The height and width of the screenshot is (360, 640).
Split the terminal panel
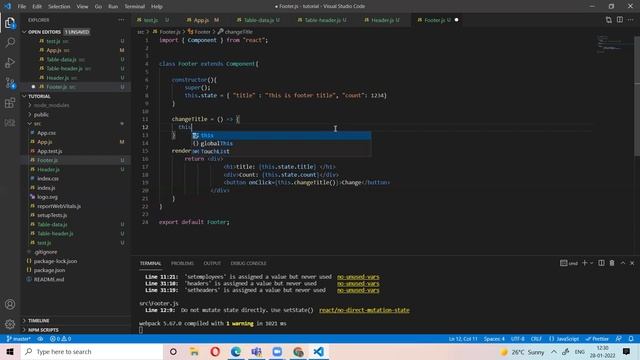pos(601,263)
